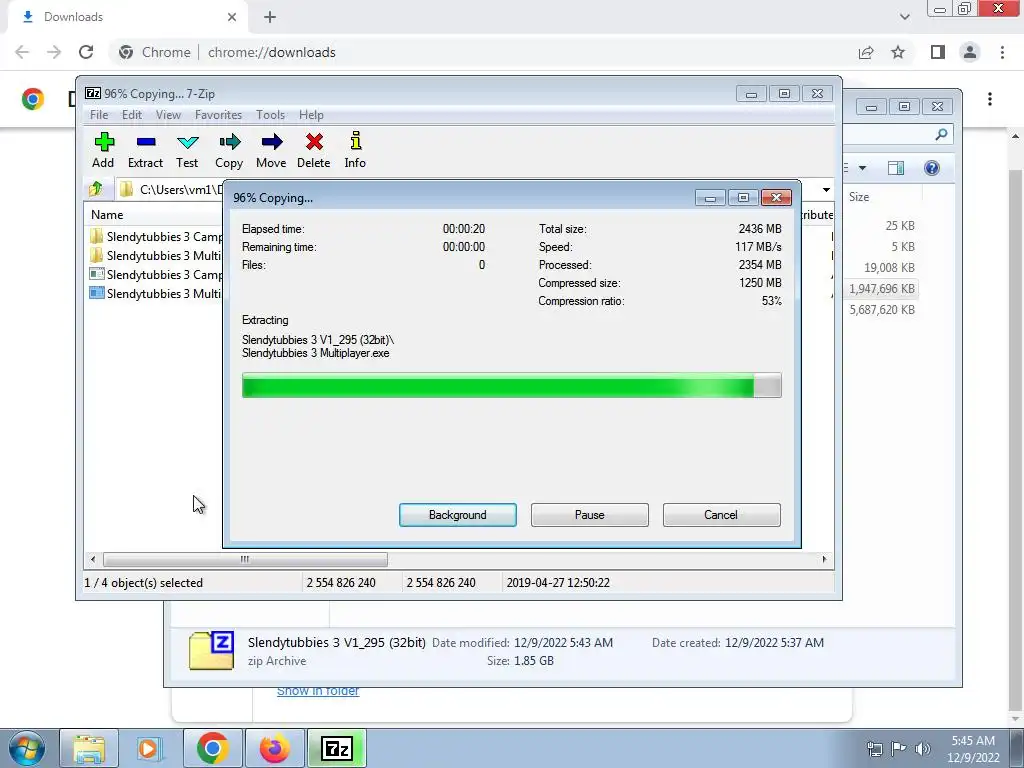
Task: Launch the media player from the taskbar
Action: pyautogui.click(x=148, y=748)
